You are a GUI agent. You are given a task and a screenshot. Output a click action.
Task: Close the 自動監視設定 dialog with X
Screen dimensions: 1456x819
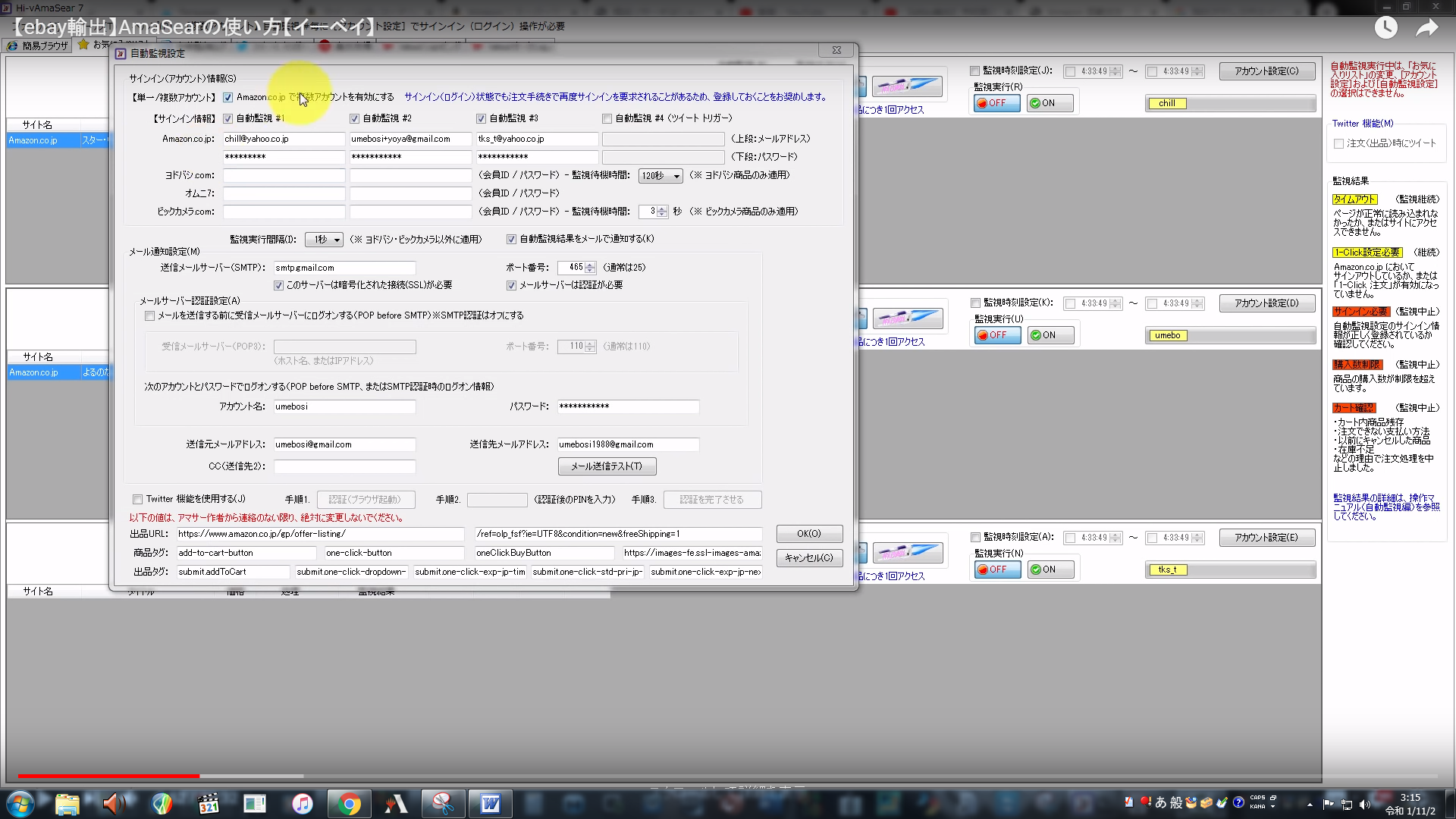pos(836,50)
